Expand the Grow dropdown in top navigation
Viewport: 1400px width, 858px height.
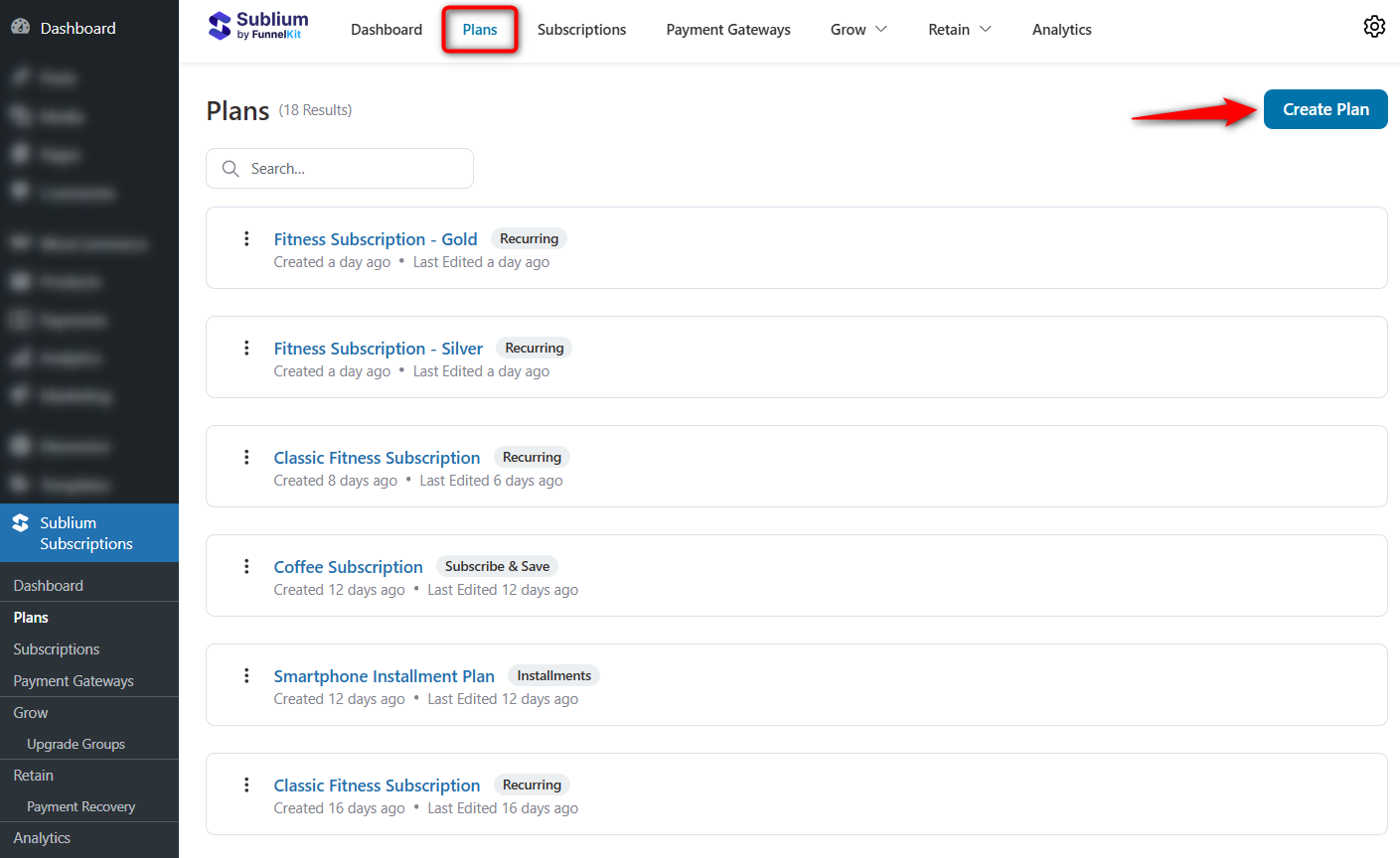(857, 30)
